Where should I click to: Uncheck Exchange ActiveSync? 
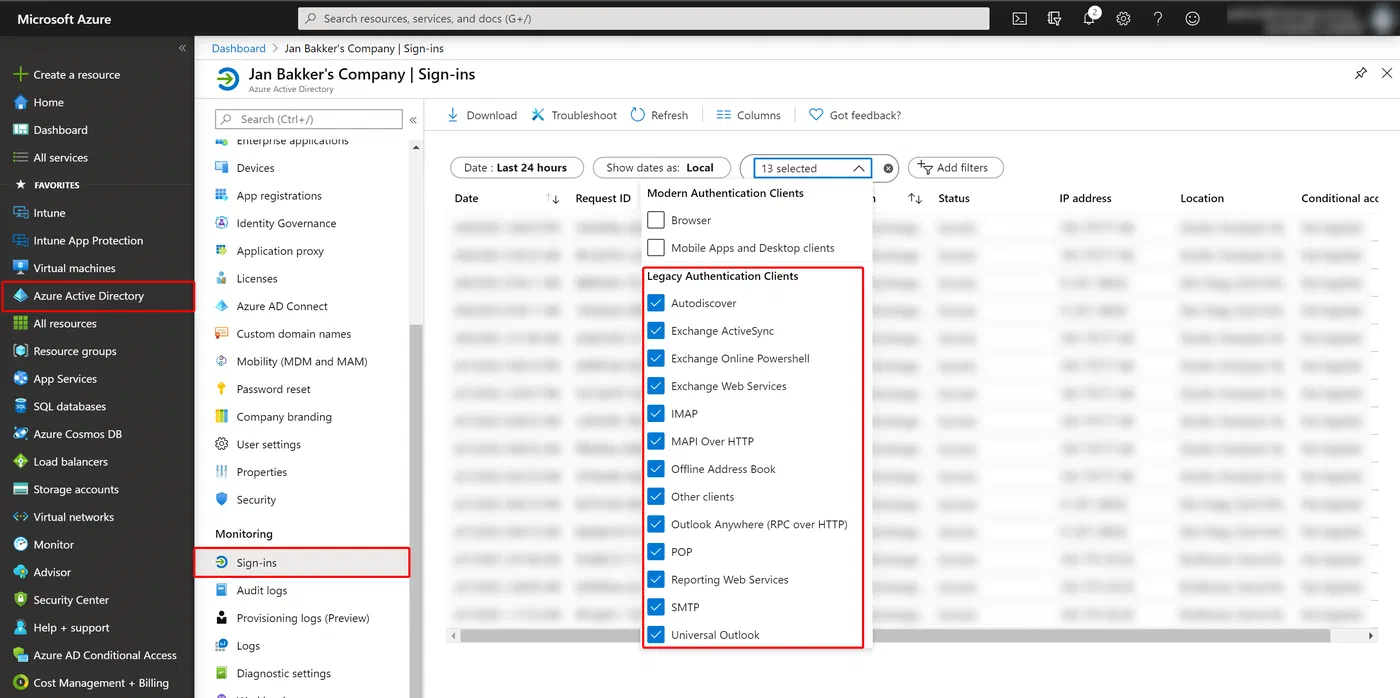coord(656,331)
